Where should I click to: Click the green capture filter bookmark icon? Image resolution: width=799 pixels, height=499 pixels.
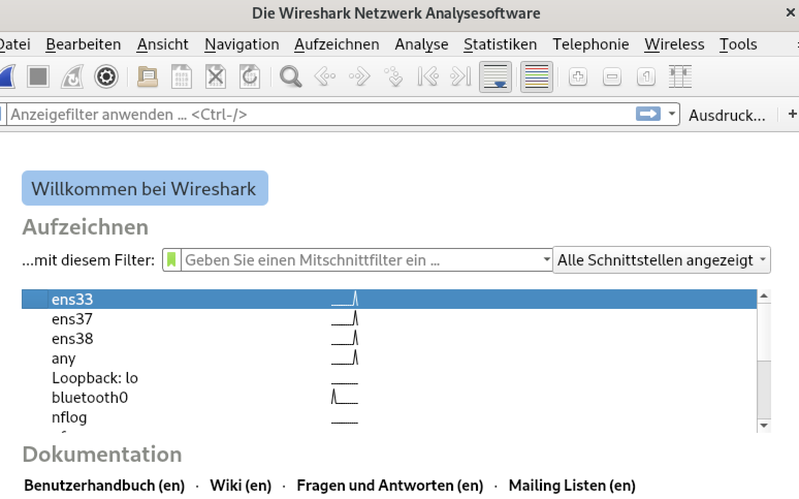[172, 260]
